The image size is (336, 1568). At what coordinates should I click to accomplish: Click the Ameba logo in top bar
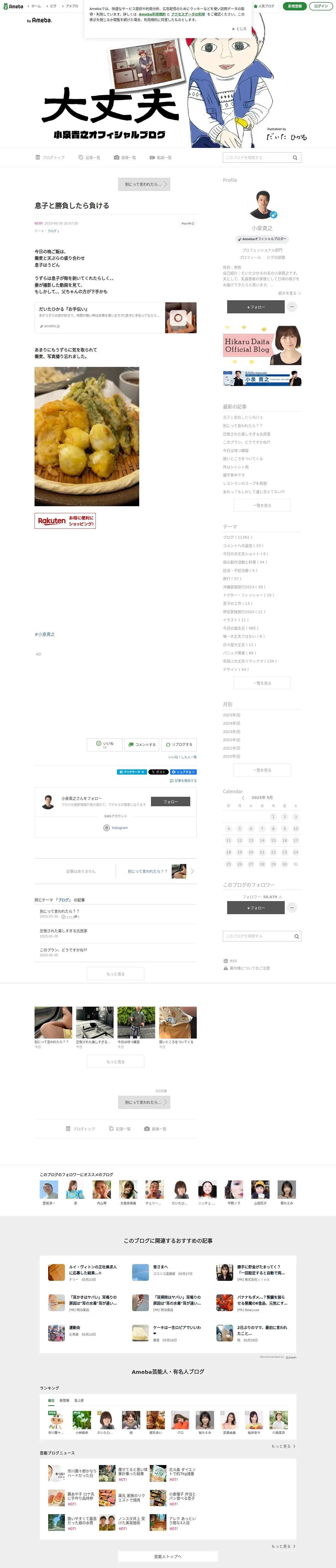tap(13, 6)
